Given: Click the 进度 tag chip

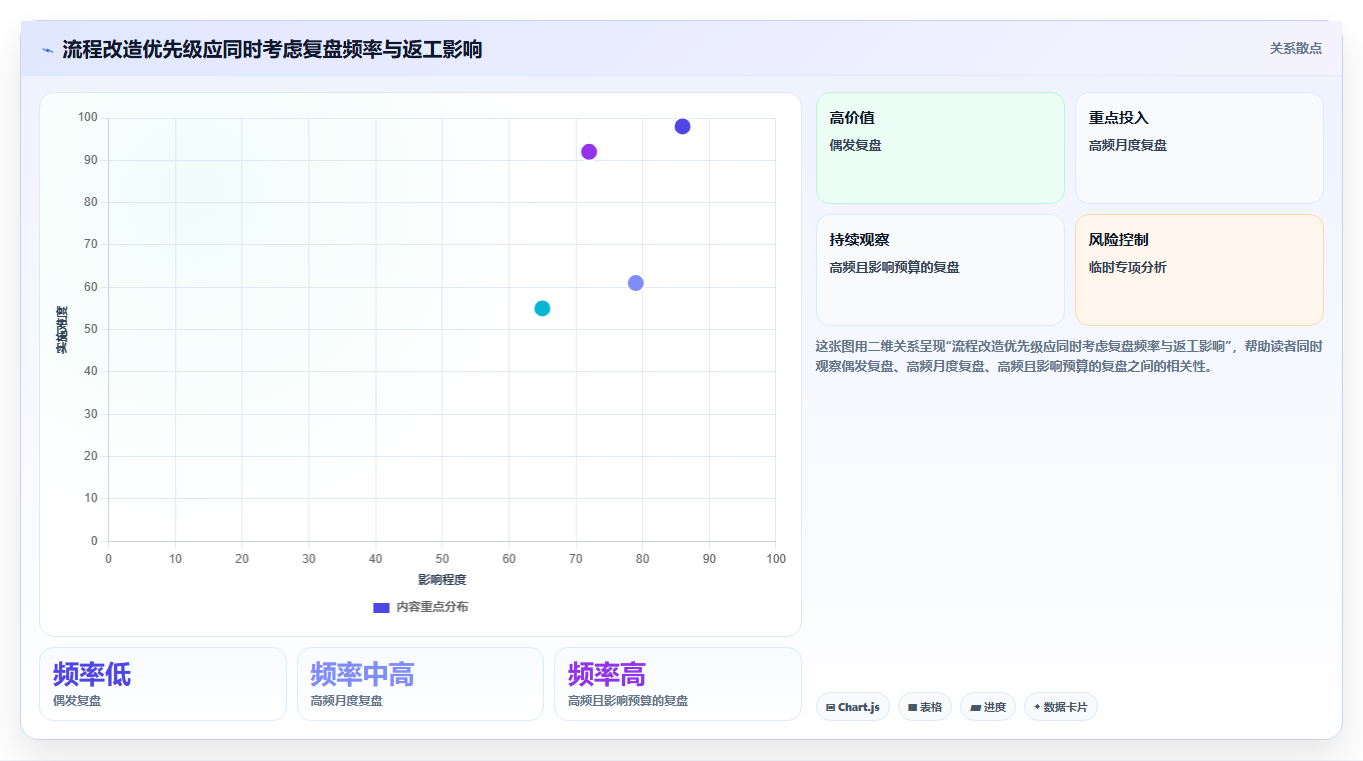Looking at the screenshot, I should click(988, 707).
